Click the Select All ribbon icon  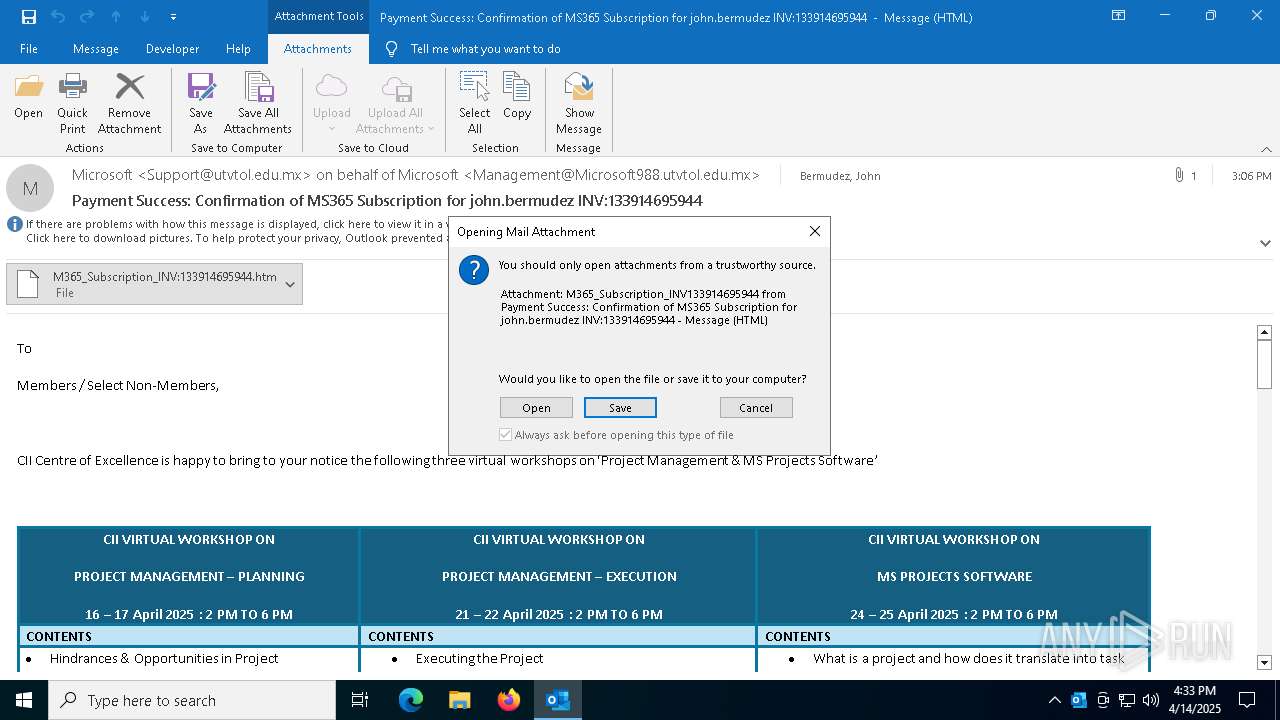[475, 104]
